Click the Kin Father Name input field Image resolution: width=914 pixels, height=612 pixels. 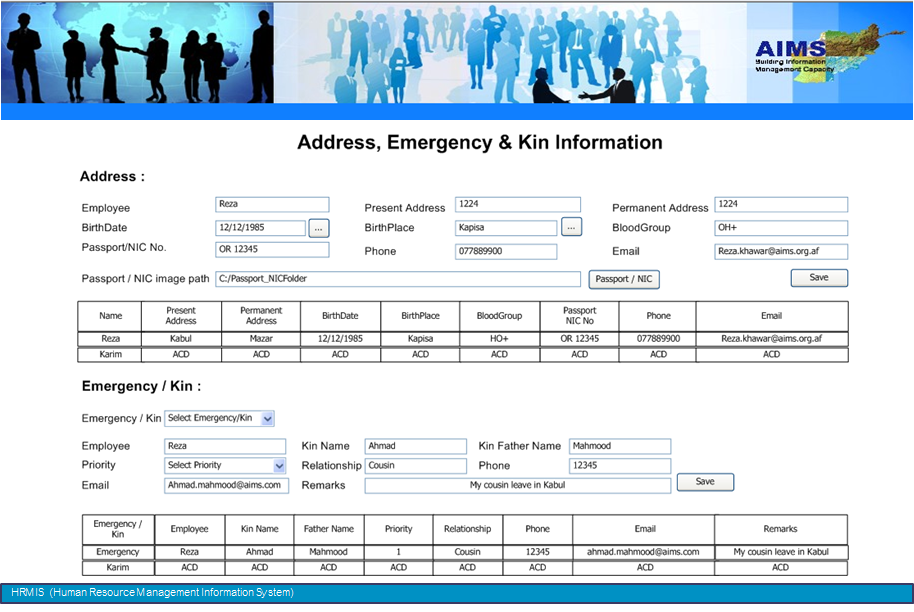point(620,446)
